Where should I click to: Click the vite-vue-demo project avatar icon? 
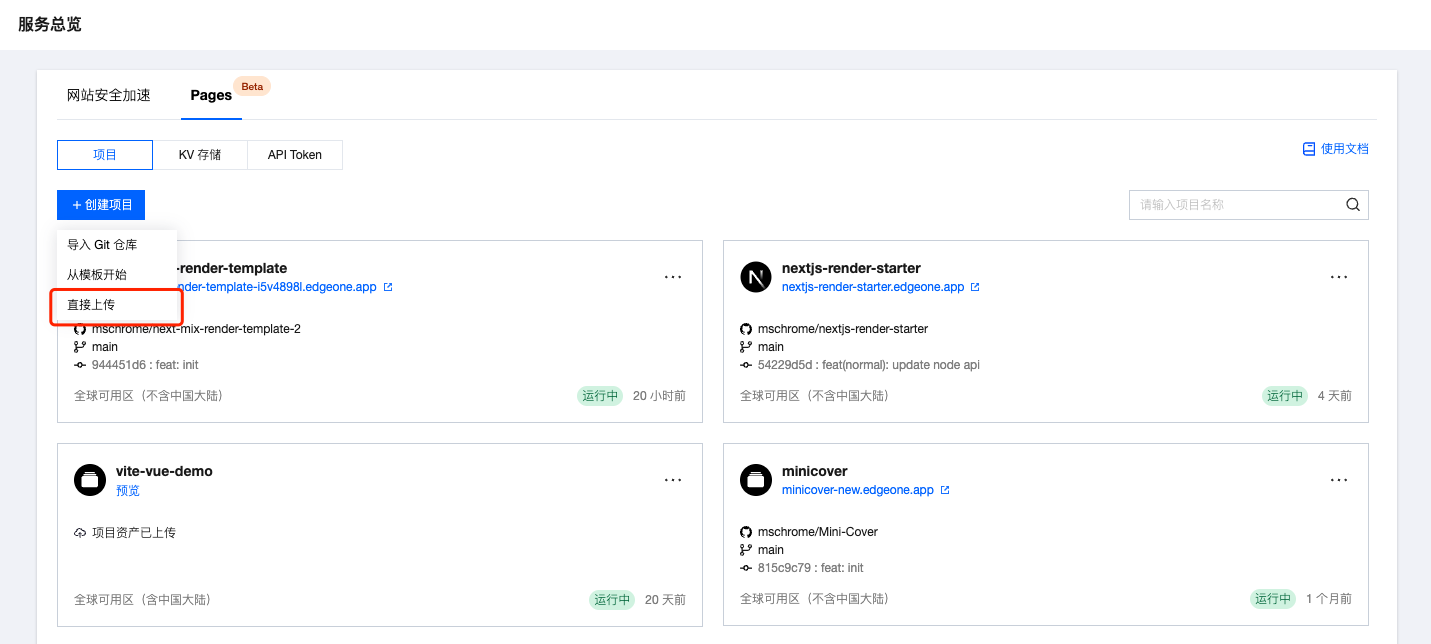coord(90,480)
